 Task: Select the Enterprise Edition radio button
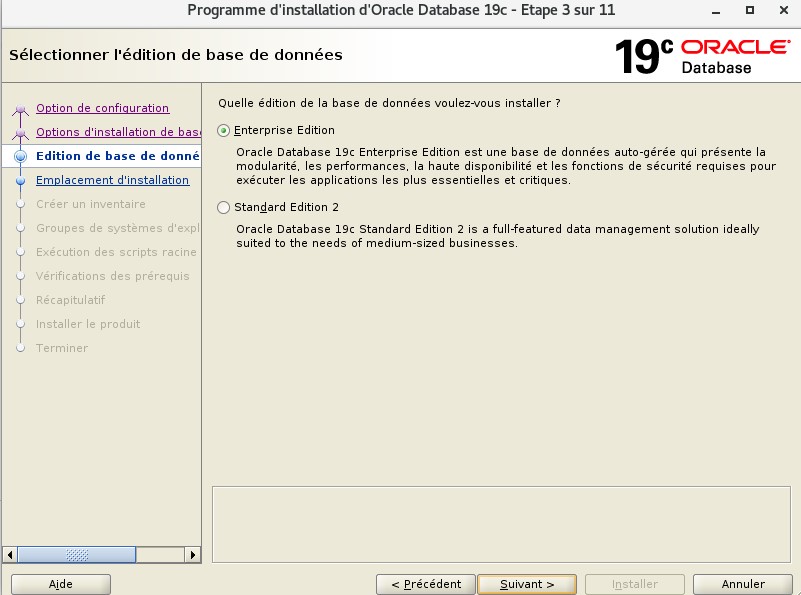[223, 131]
